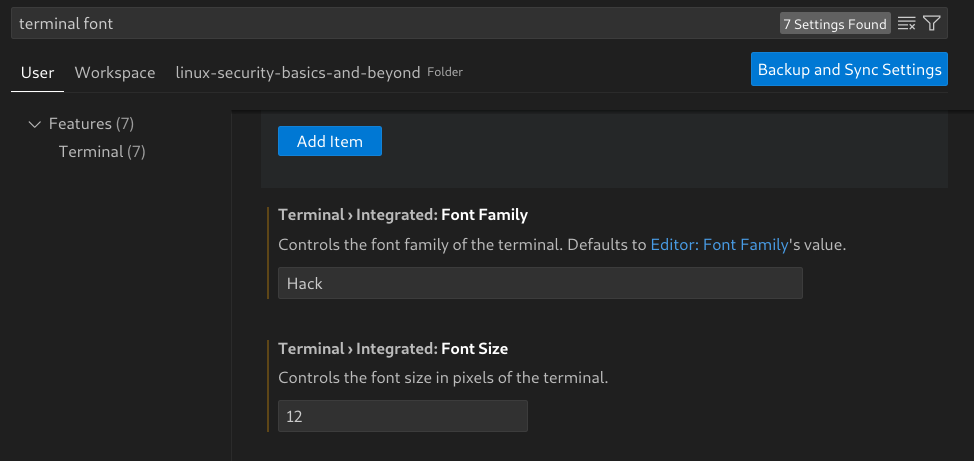Screen dimensions: 974x461
Task: Clear the settings search input
Action: click(907, 23)
